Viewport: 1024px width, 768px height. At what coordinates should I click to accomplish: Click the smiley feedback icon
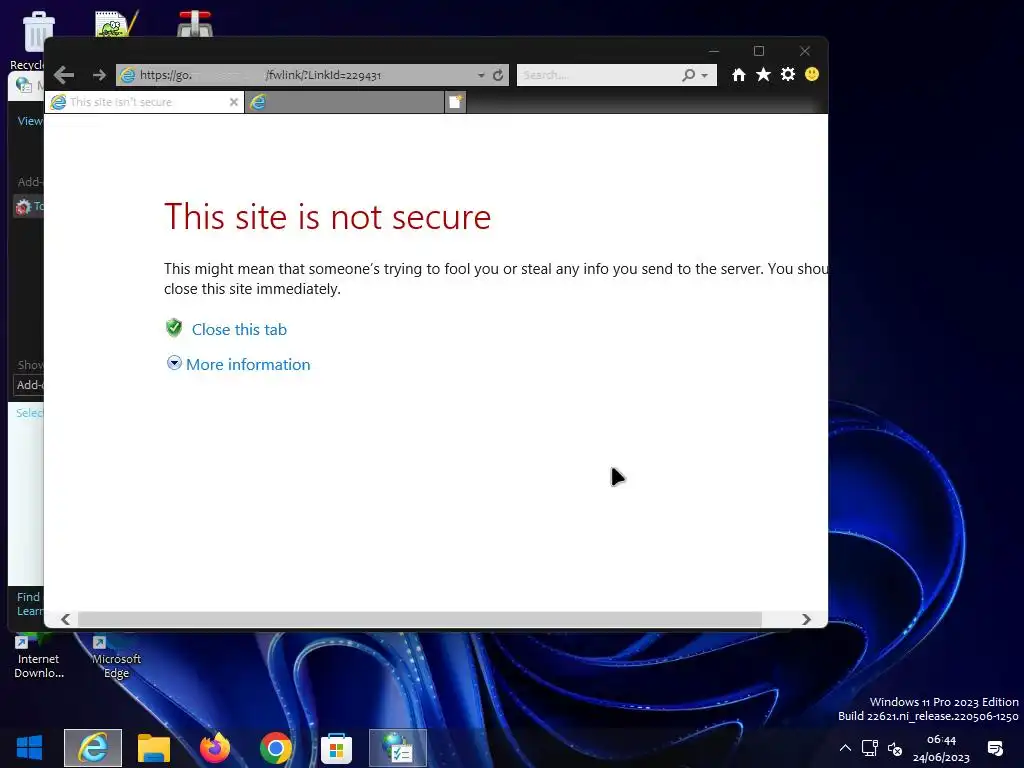click(812, 74)
